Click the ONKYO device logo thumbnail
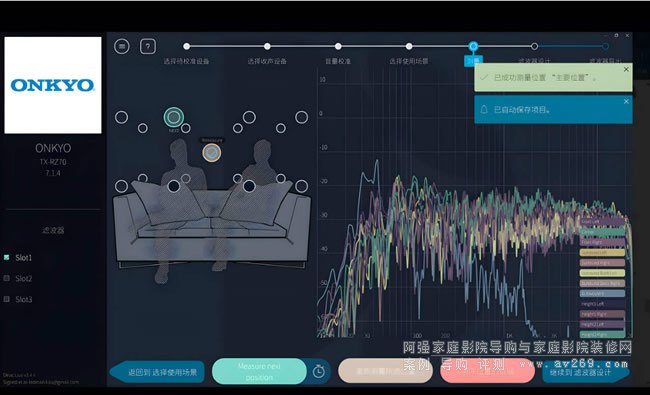Image resolution: width=650 pixels, height=395 pixels. [53, 85]
